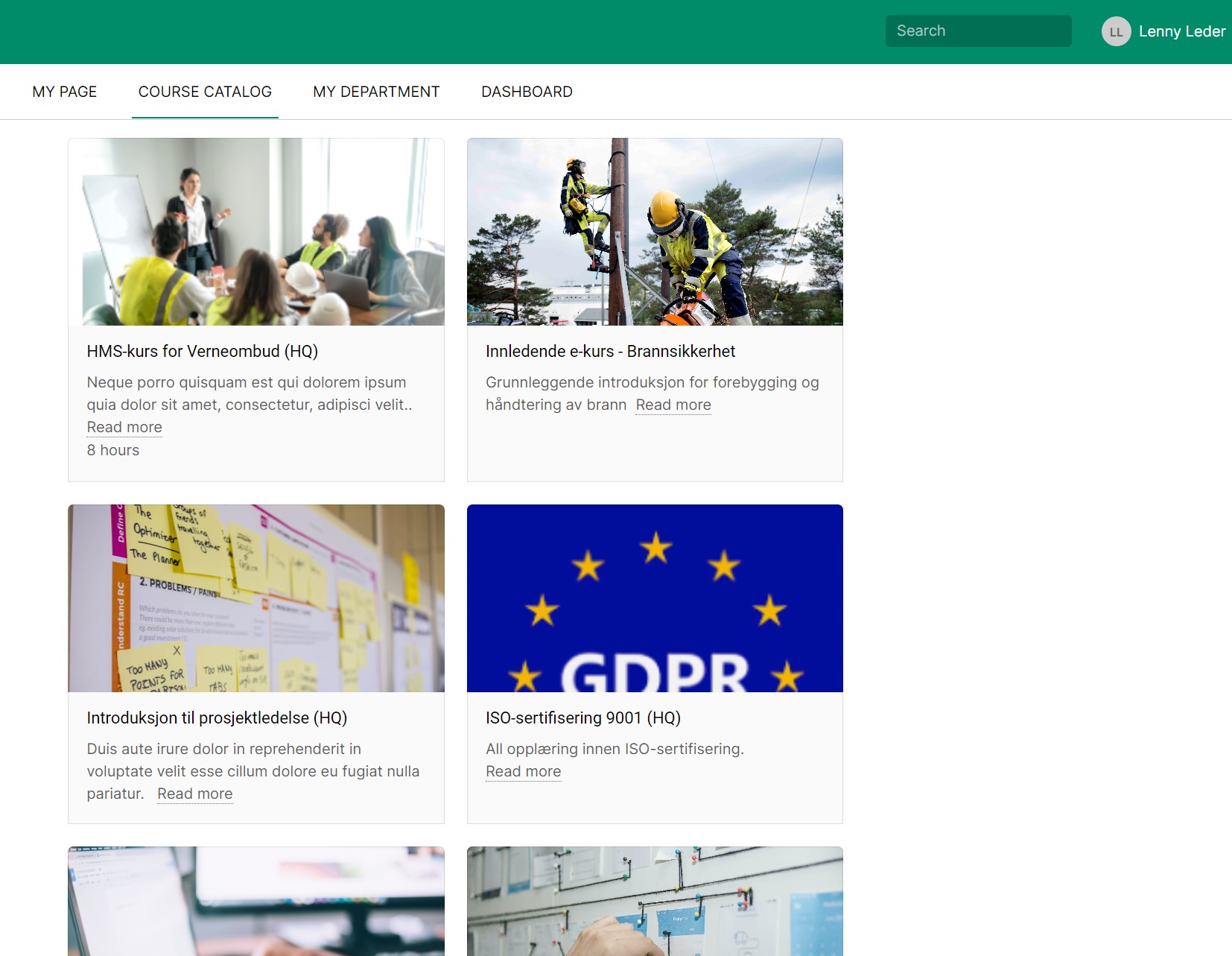
Task: Open the ISO-sertifisering 9001 course card
Action: (583, 718)
